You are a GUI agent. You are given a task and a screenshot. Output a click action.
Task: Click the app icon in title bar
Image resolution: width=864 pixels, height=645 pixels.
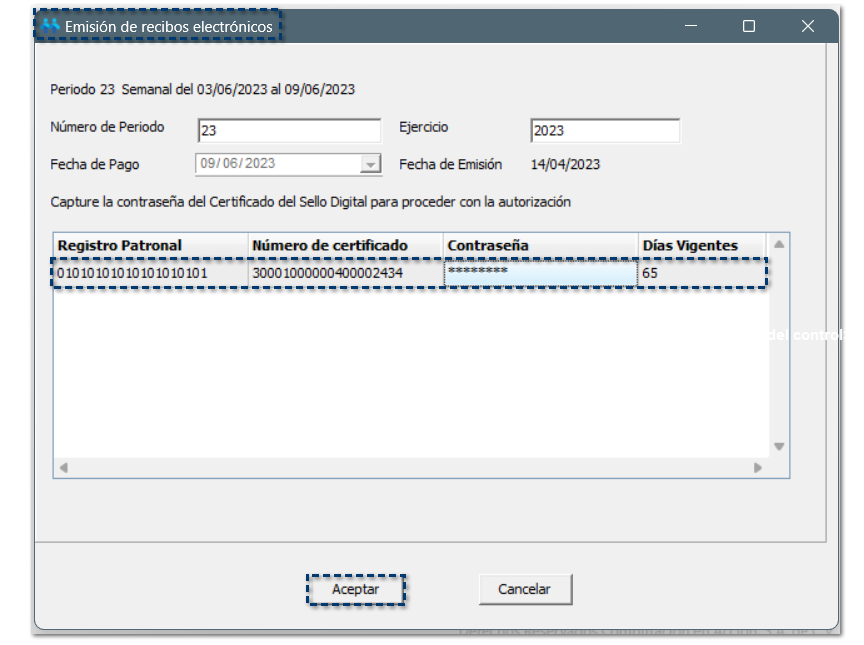50,27
